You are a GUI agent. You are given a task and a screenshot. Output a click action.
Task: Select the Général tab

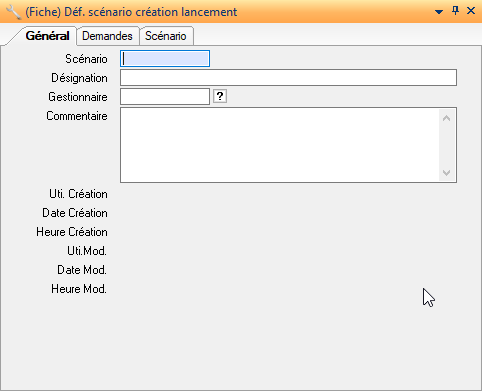point(47,36)
